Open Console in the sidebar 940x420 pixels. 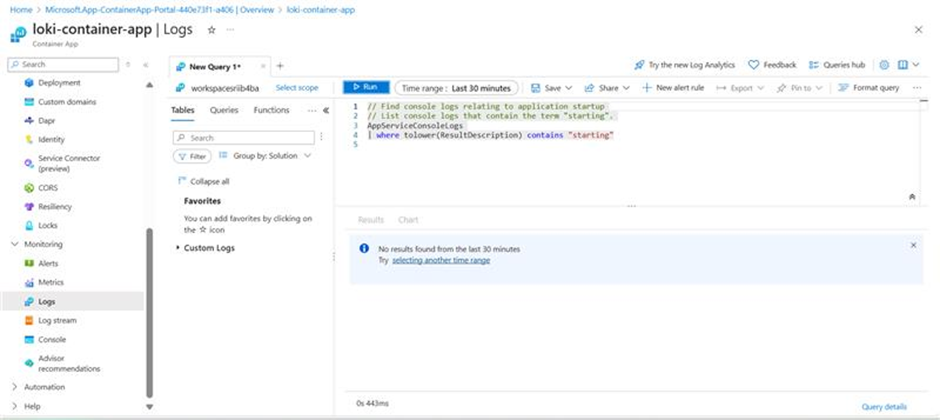(x=52, y=339)
